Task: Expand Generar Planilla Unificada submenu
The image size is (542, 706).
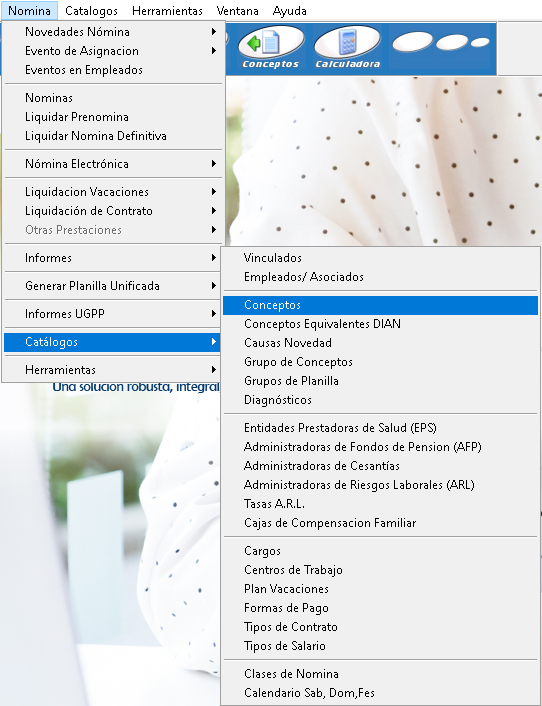Action: 112,286
